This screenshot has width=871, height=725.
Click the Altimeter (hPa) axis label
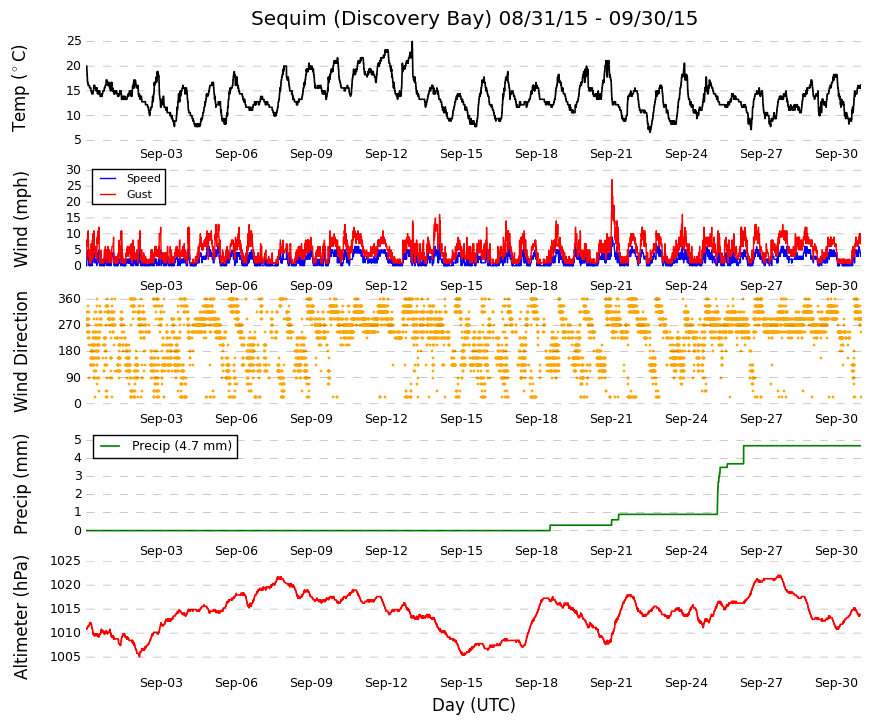tap(20, 617)
